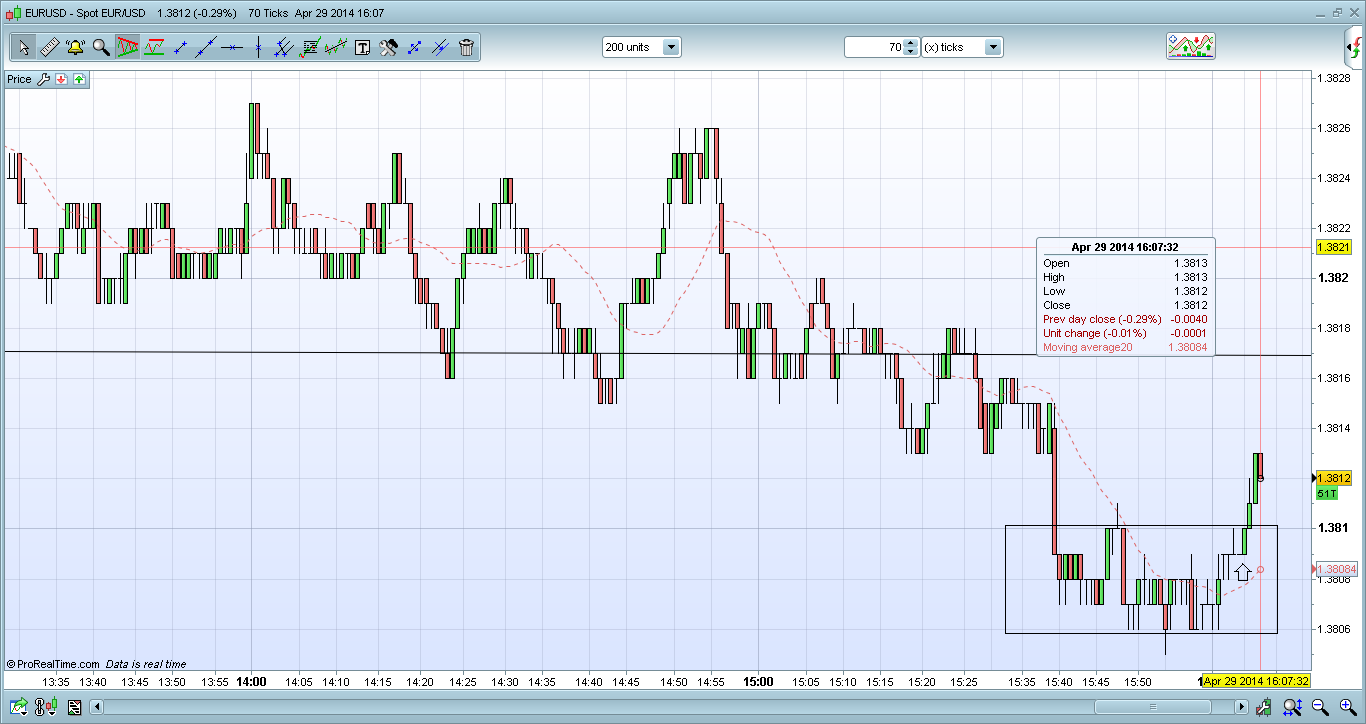Click the horizontal scrollbar right arrow
Image resolution: width=1366 pixels, height=724 pixels.
pos(1243,708)
